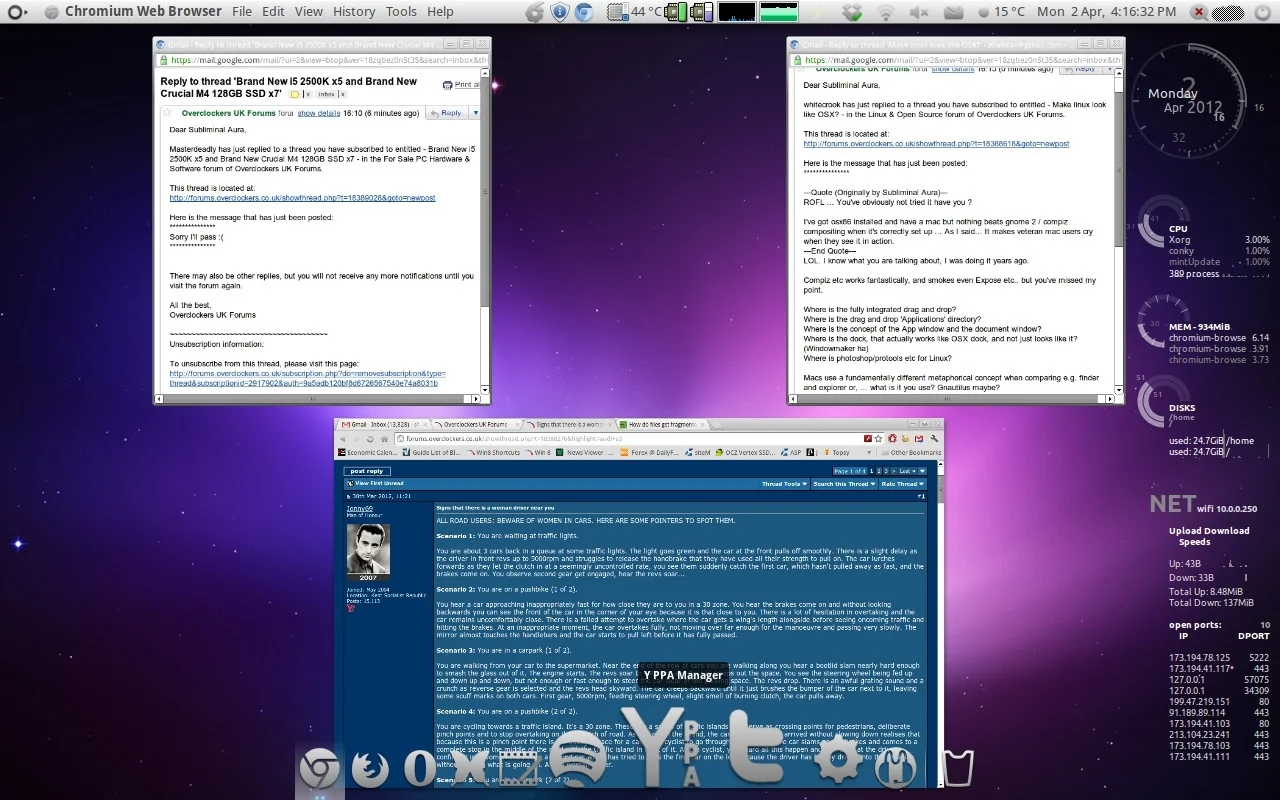Open the History menu
Image resolution: width=1280 pixels, height=800 pixels.
(354, 12)
